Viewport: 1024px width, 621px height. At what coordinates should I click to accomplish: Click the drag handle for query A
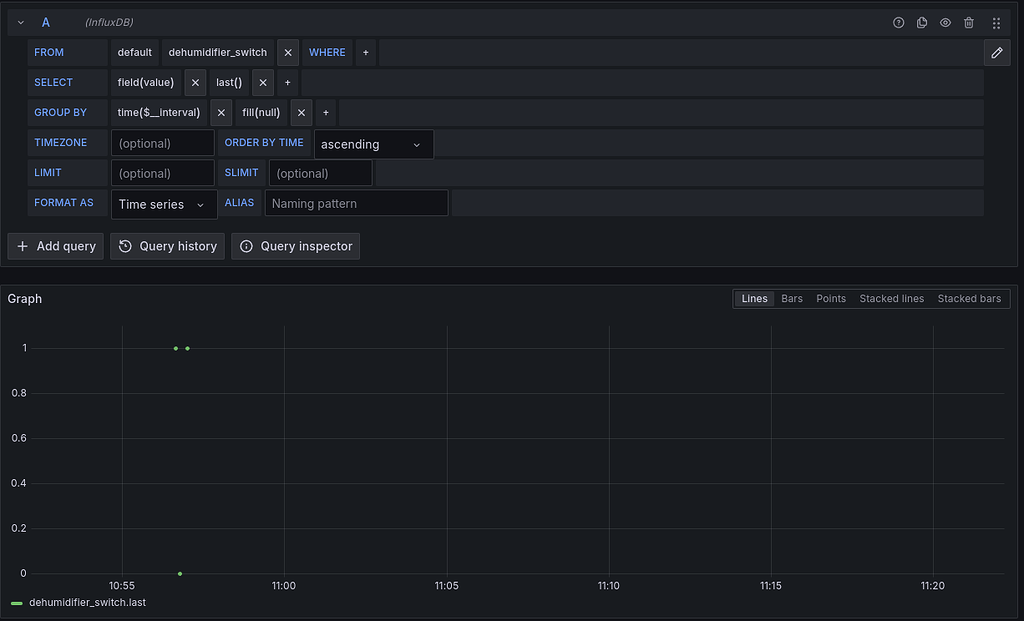tap(996, 22)
